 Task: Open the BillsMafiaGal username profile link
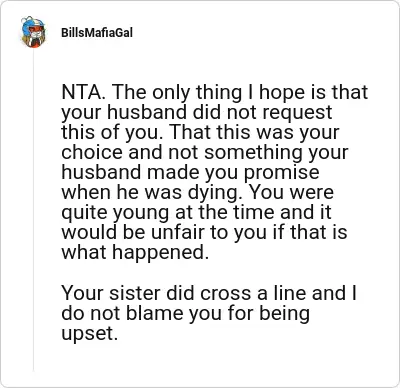tap(97, 33)
